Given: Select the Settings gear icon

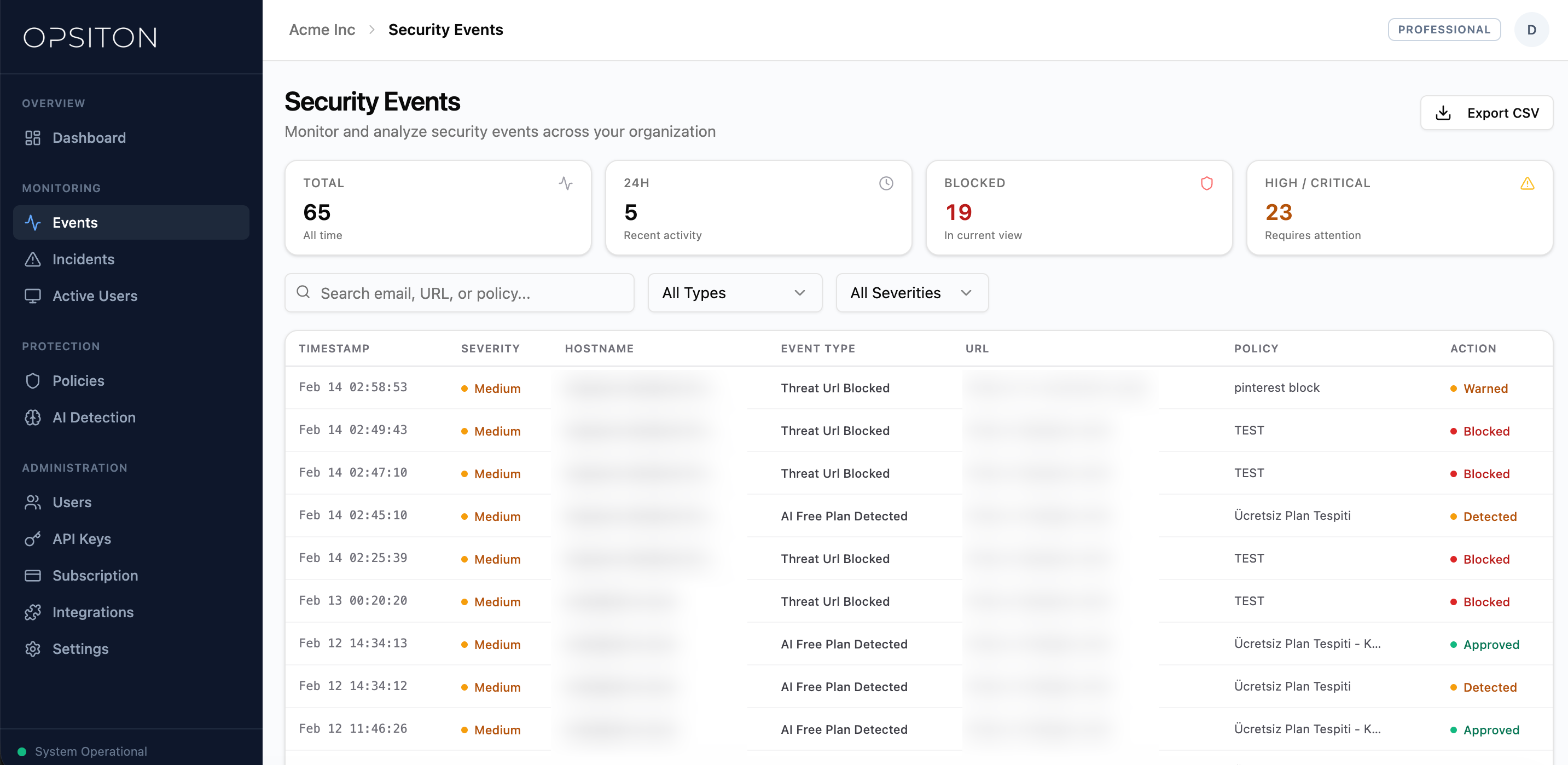Looking at the screenshot, I should (x=33, y=648).
